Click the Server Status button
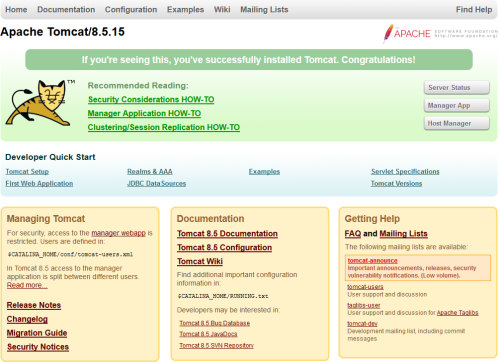Image resolution: width=500 pixels, height=362 pixels. click(x=457, y=88)
